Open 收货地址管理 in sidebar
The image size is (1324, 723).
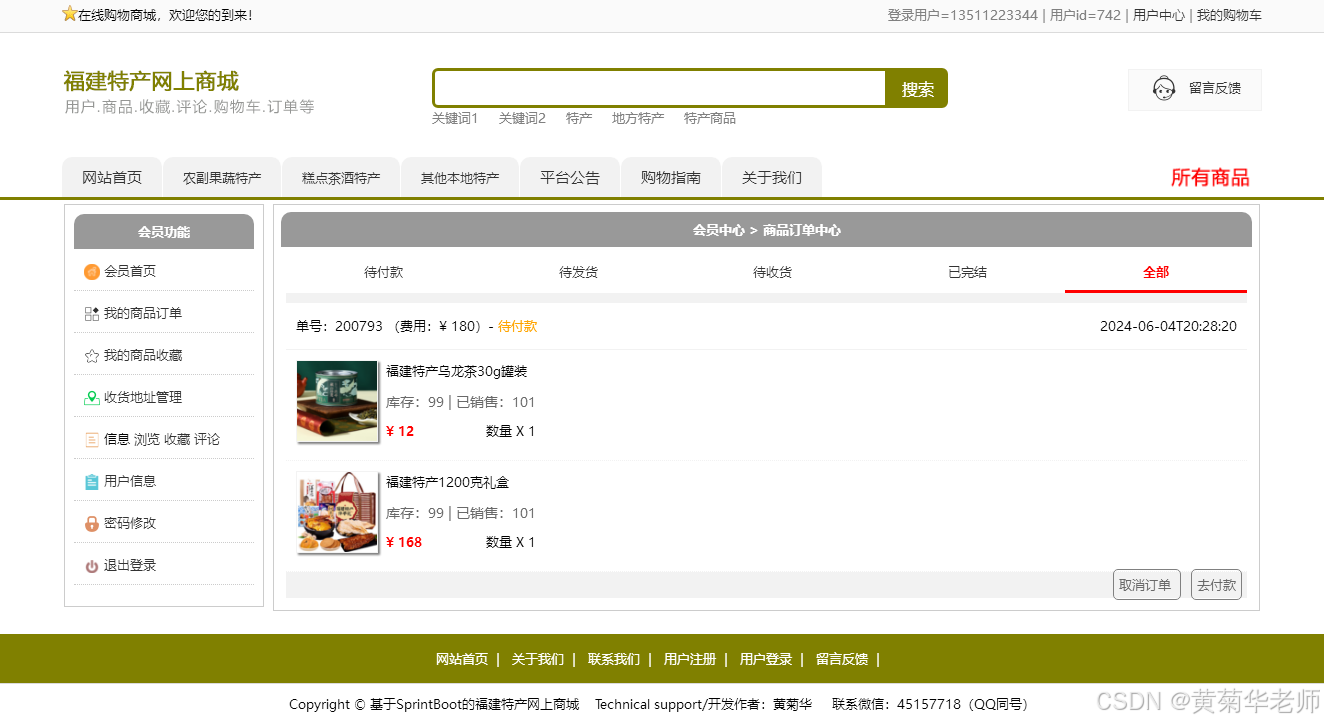(x=143, y=398)
